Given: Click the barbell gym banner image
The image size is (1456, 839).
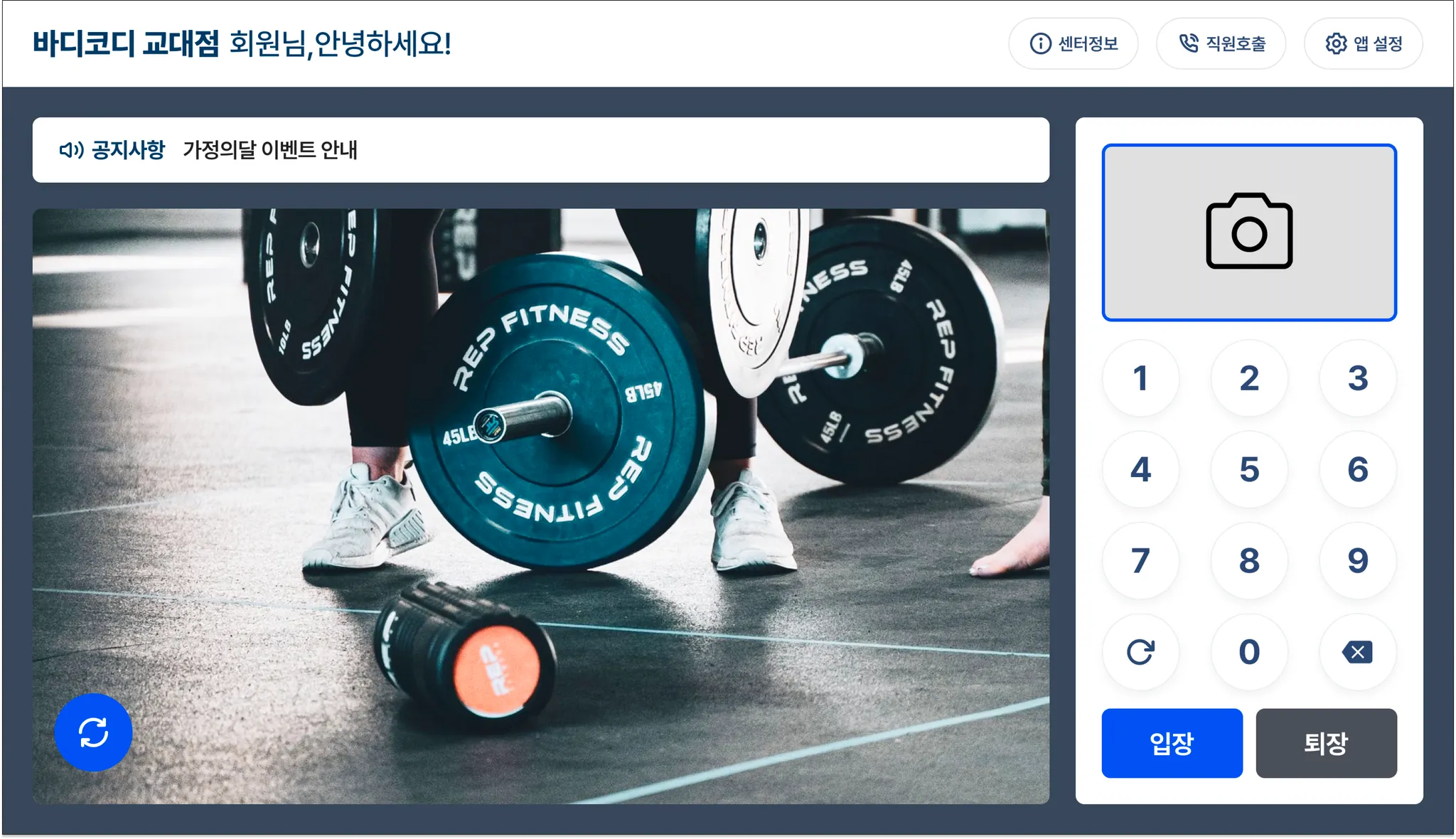Looking at the screenshot, I should [541, 506].
